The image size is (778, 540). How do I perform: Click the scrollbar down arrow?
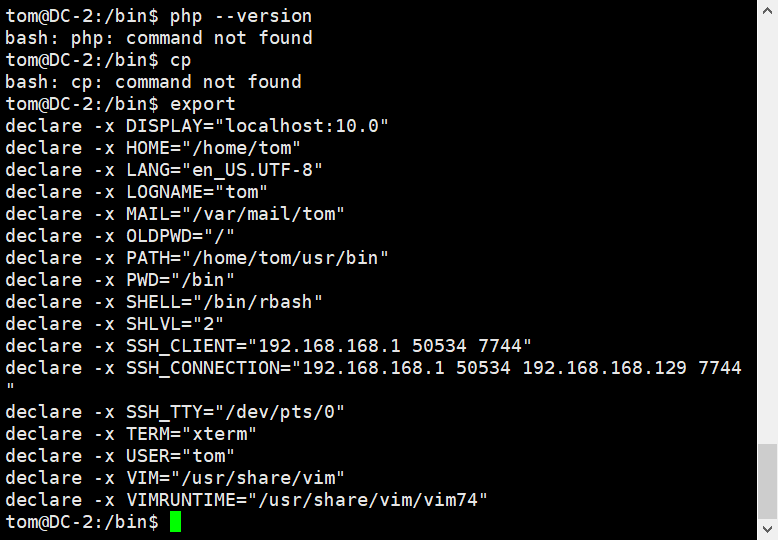(767, 530)
